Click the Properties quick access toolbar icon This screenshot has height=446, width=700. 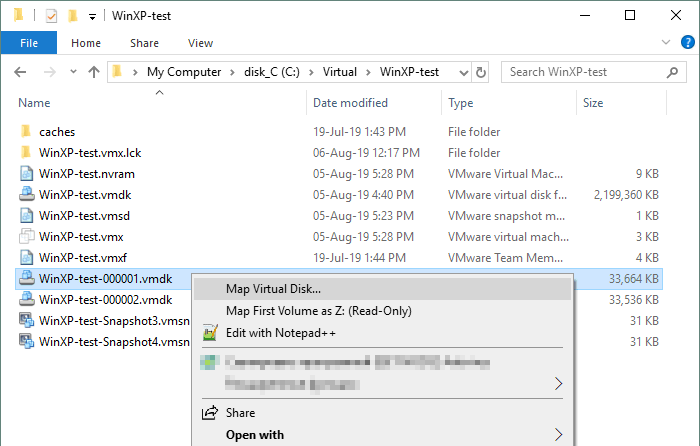(51, 17)
